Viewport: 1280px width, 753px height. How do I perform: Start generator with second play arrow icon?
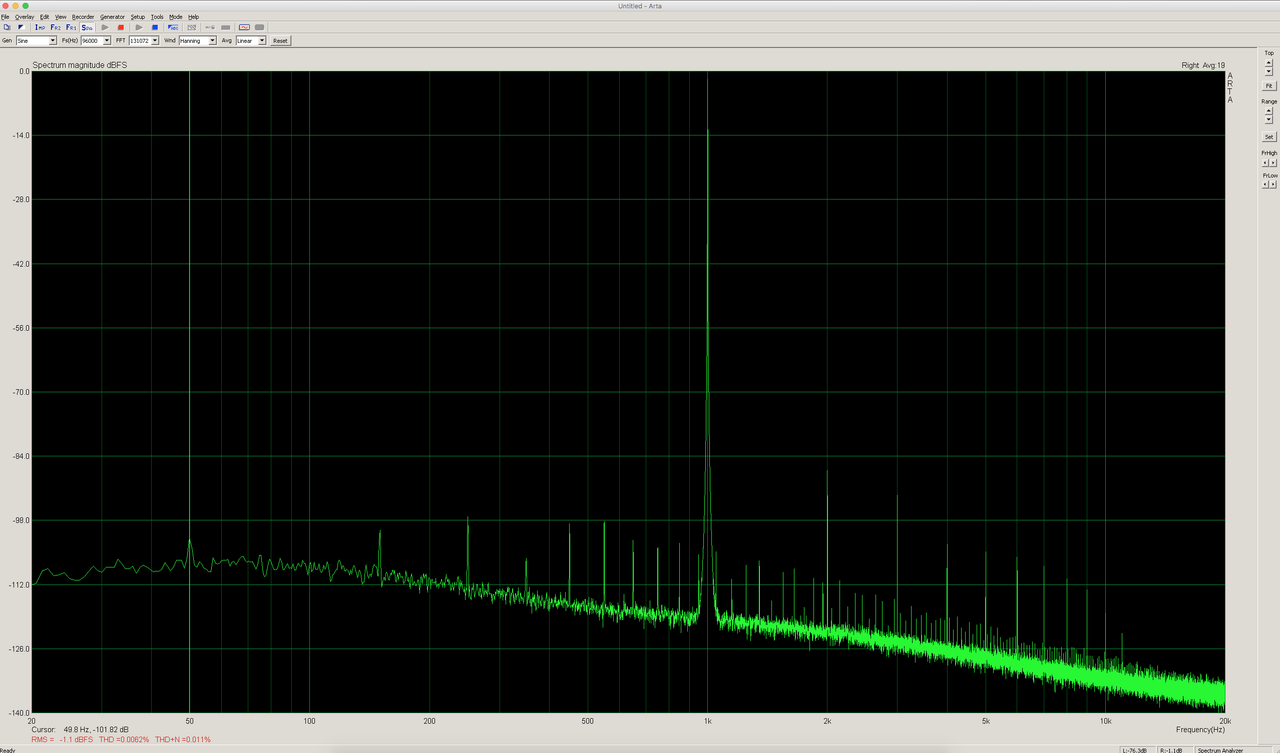139,27
